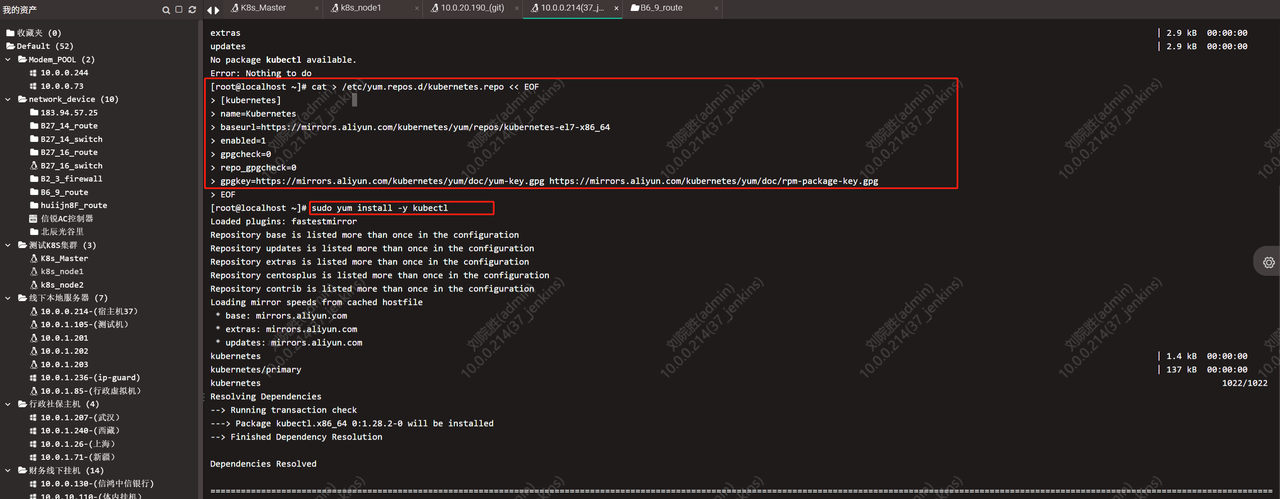
Task: Click the refresh asset tree icon
Action: click(x=191, y=10)
